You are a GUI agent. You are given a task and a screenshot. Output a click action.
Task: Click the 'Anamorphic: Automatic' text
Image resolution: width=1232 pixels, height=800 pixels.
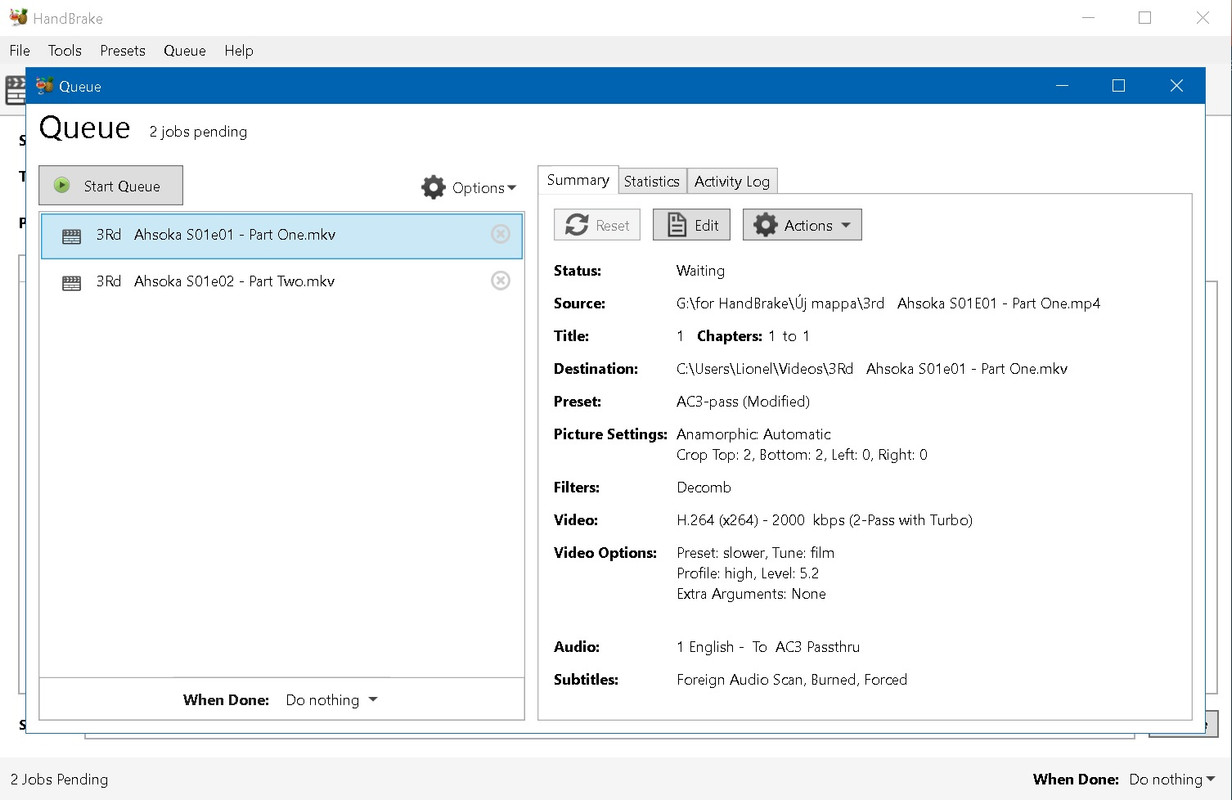click(x=753, y=434)
